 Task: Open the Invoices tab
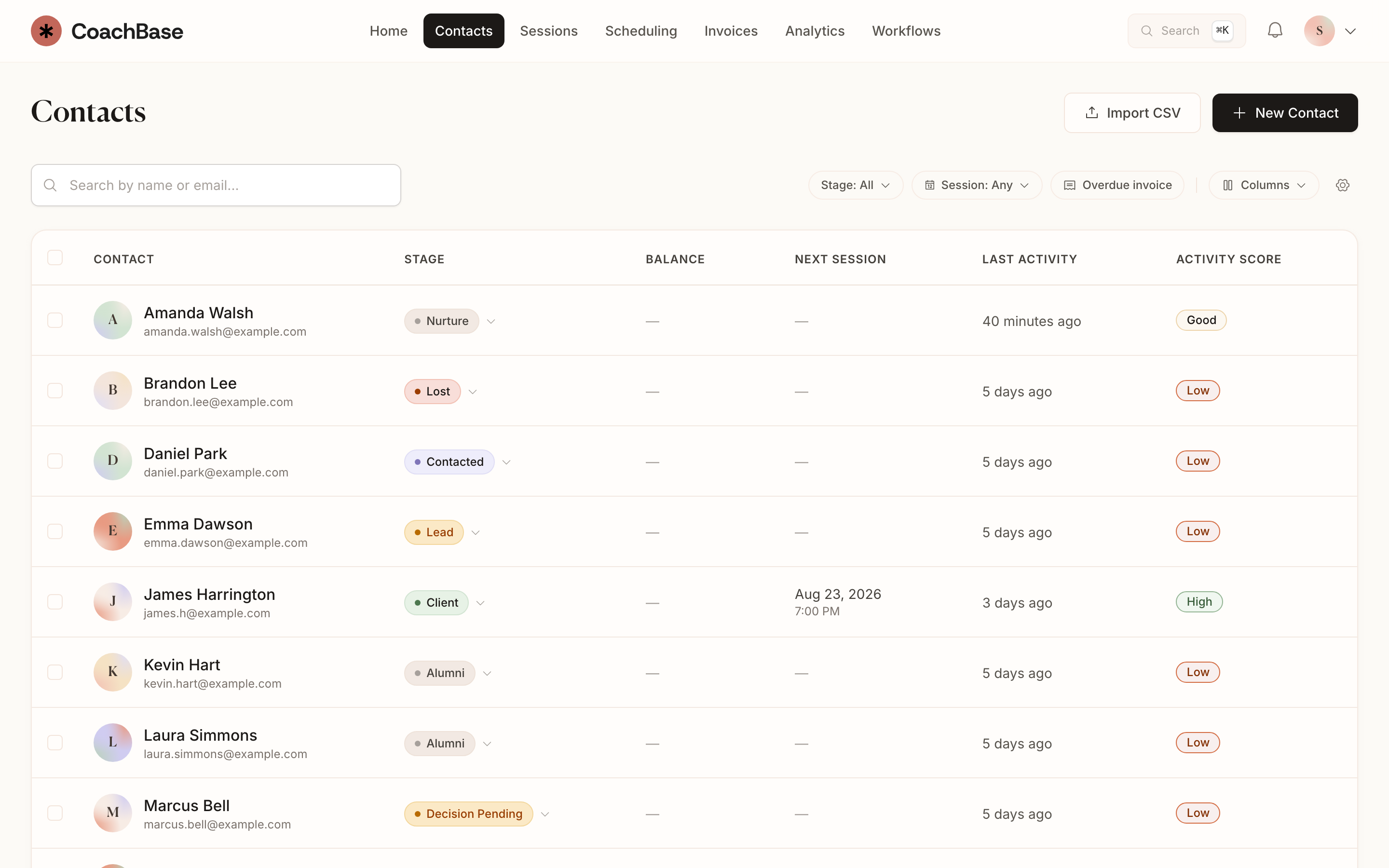point(731,31)
